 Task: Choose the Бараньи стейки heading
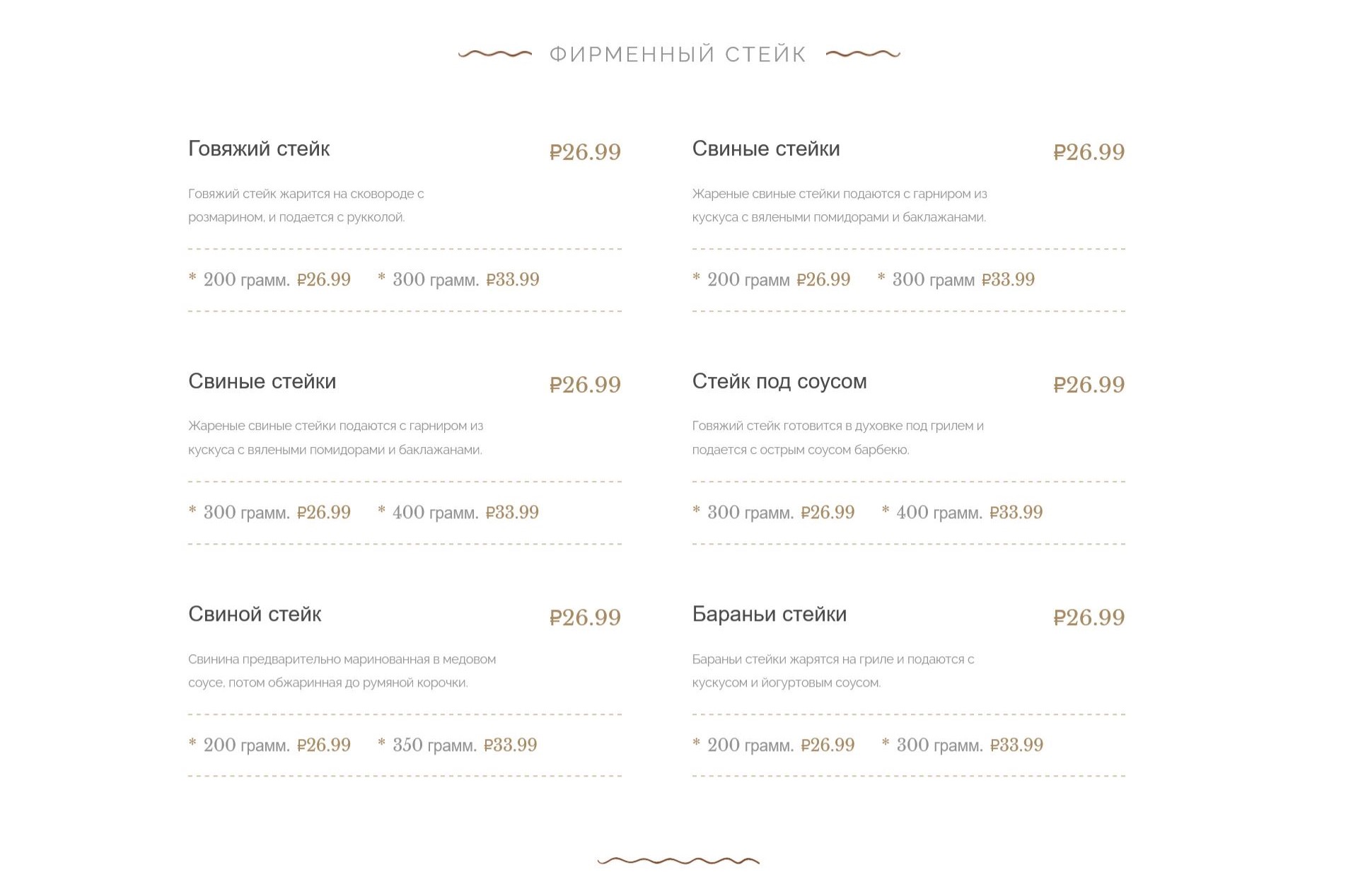[x=769, y=614]
